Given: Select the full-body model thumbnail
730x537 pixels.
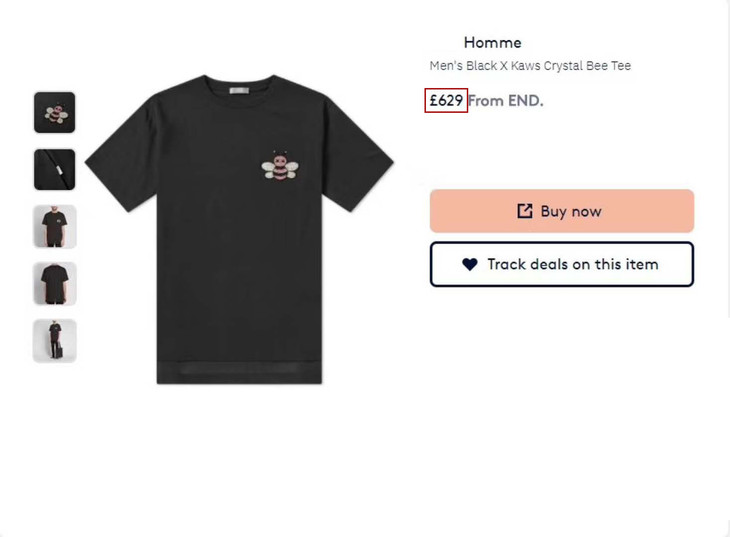Looking at the screenshot, I should tap(55, 341).
